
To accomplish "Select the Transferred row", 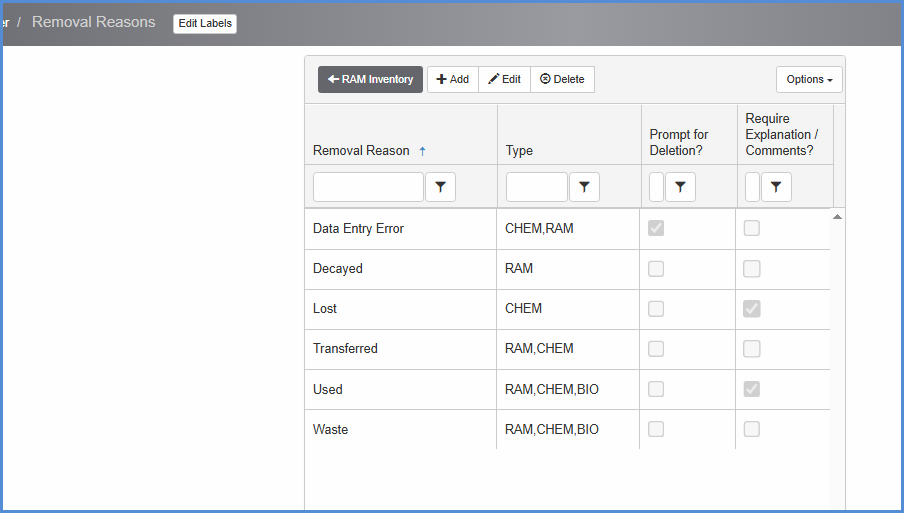I will click(x=400, y=349).
